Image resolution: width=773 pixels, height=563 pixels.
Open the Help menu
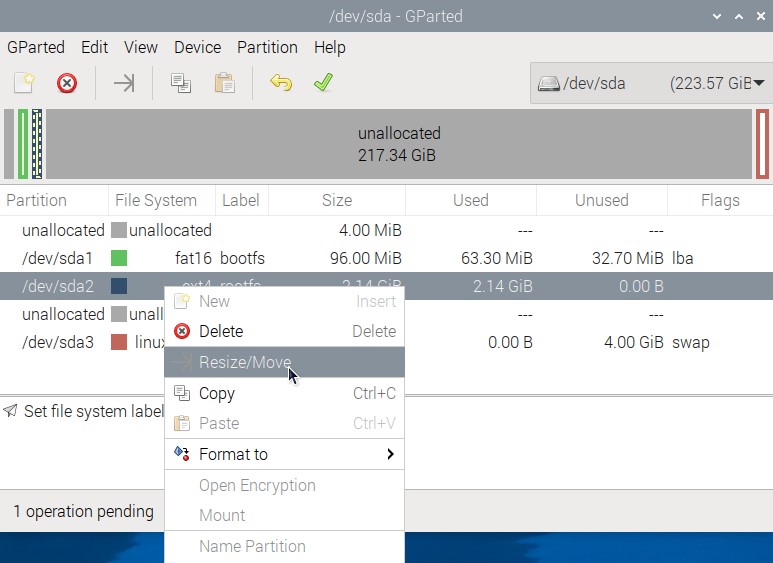tap(329, 47)
